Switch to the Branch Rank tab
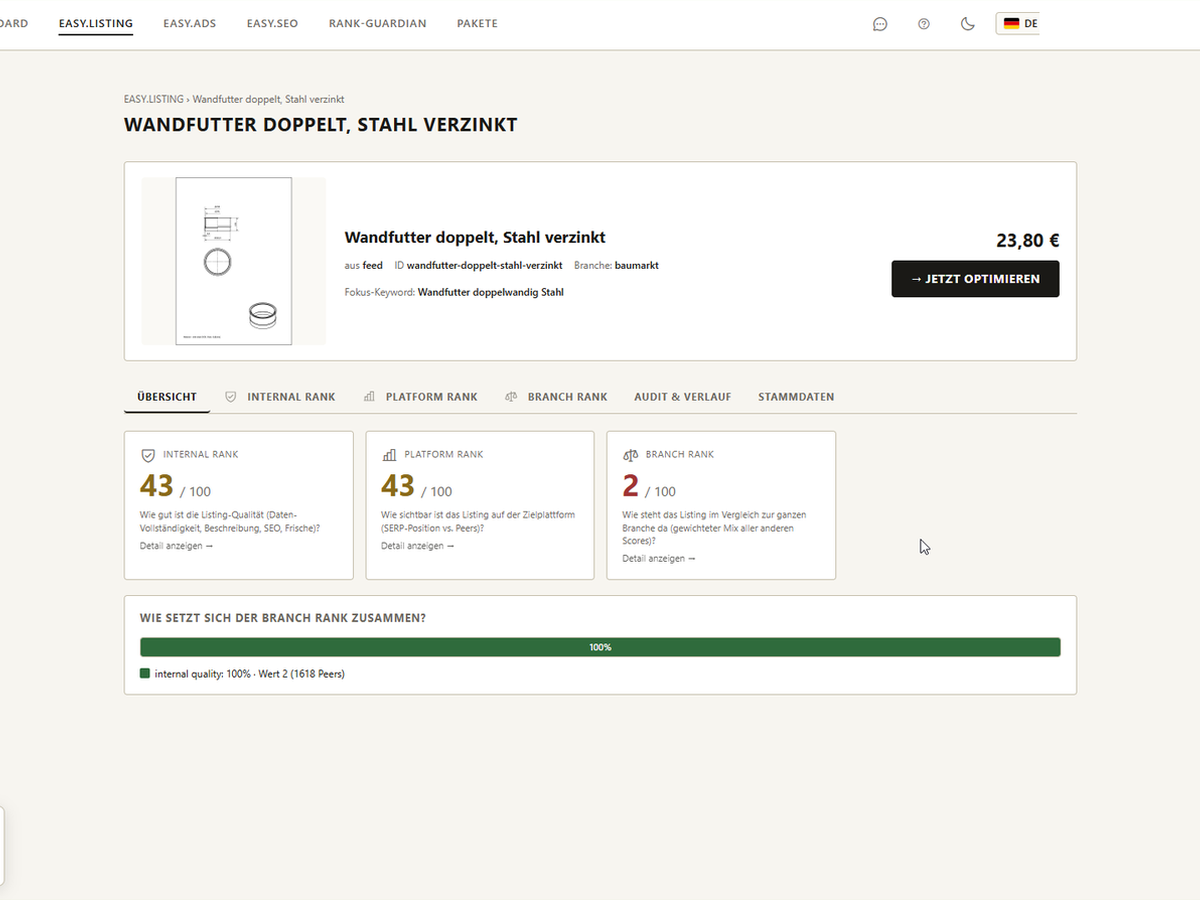1200x900 pixels. coord(556,397)
